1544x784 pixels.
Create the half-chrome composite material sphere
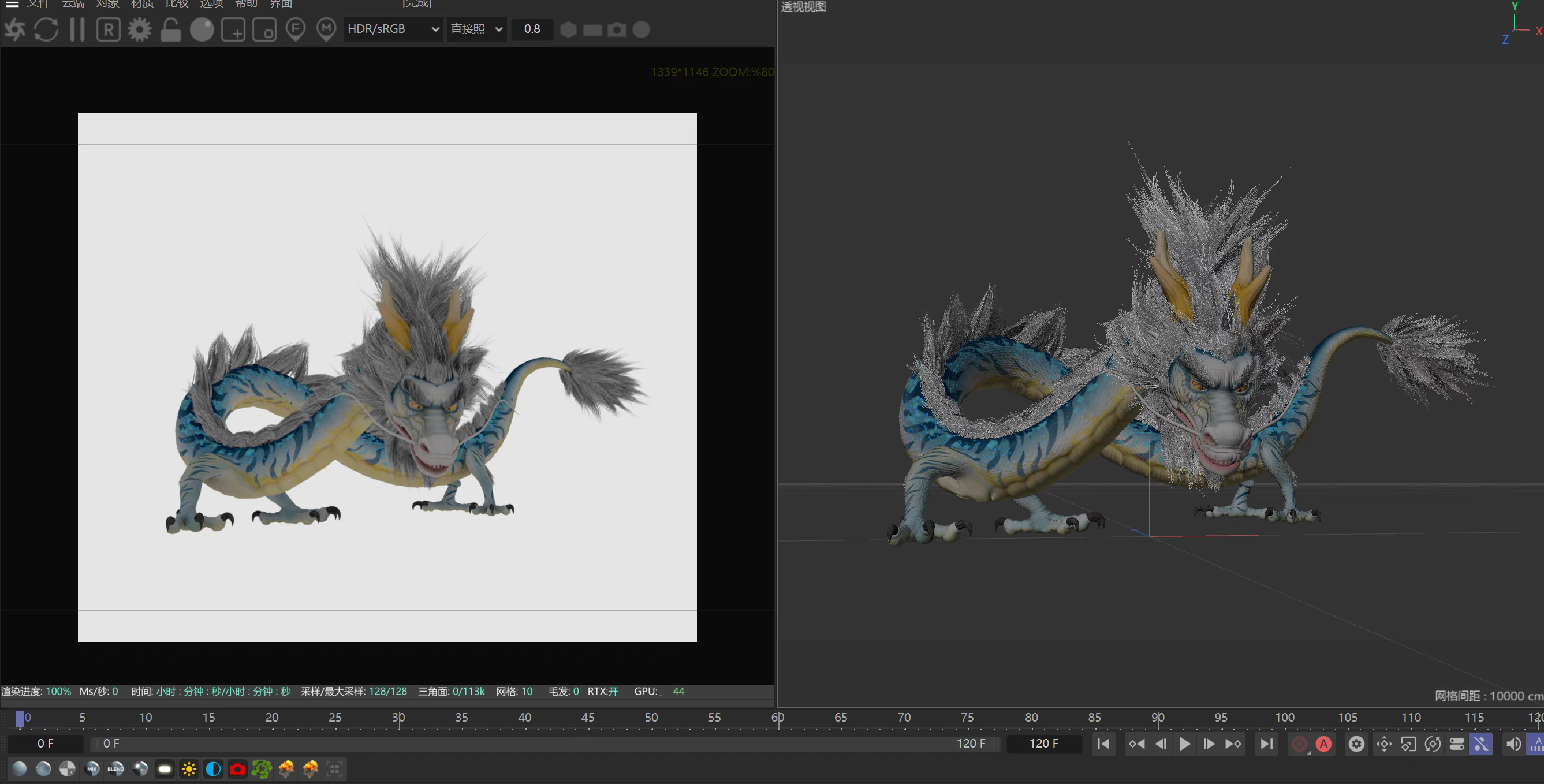coord(140,769)
